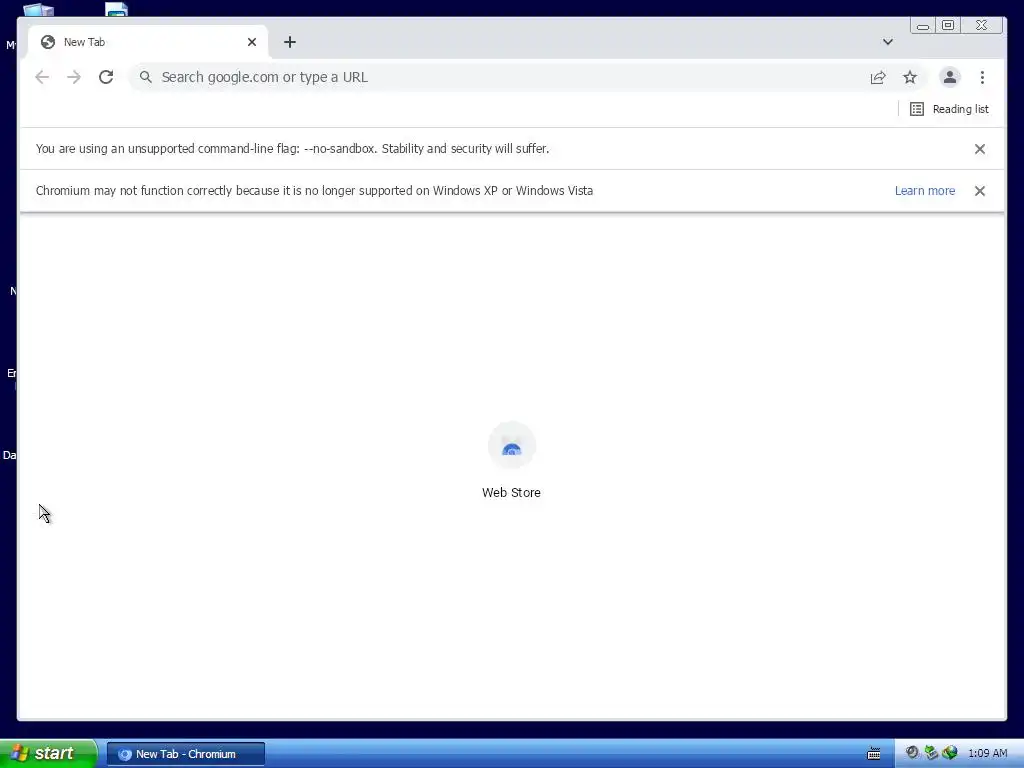Click the magnifier icon in the address bar
The width and height of the screenshot is (1024, 768).
(146, 77)
